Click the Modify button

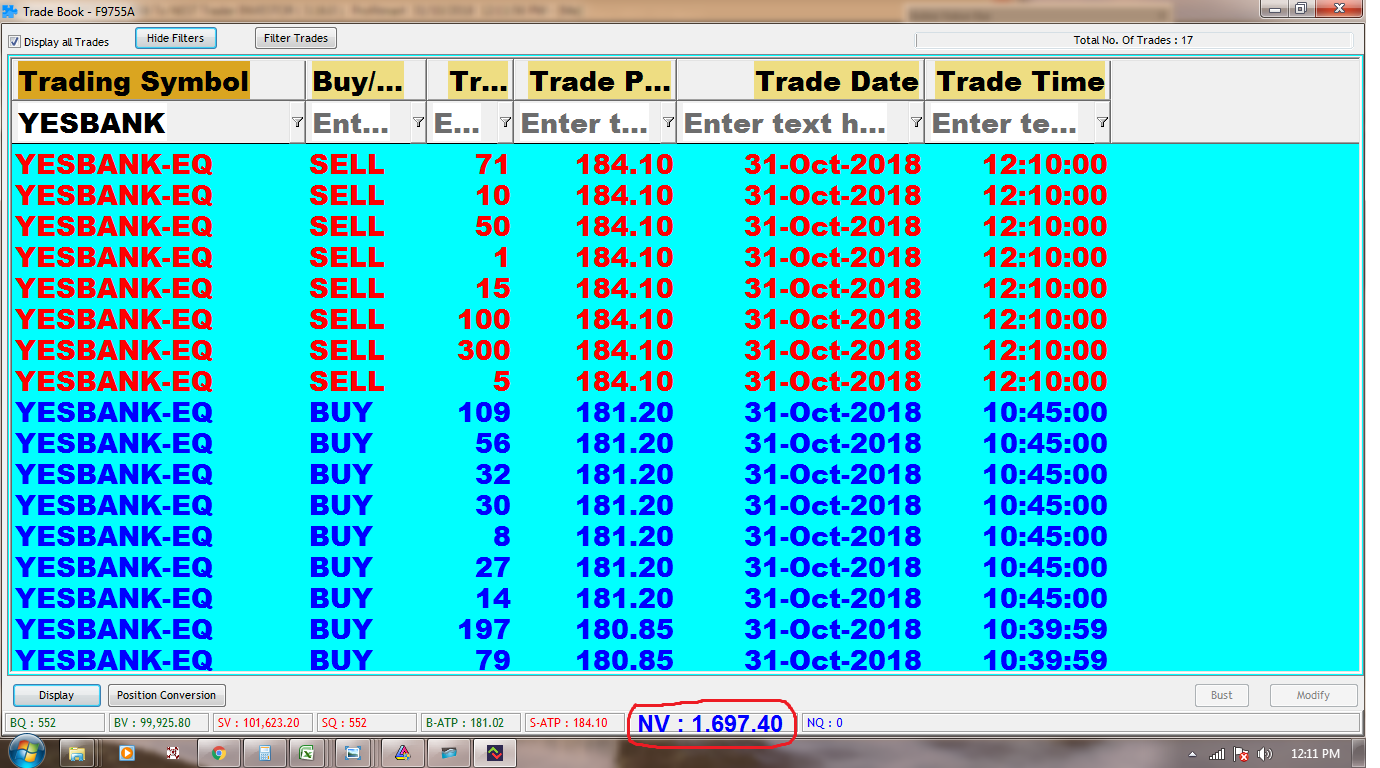[1314, 695]
